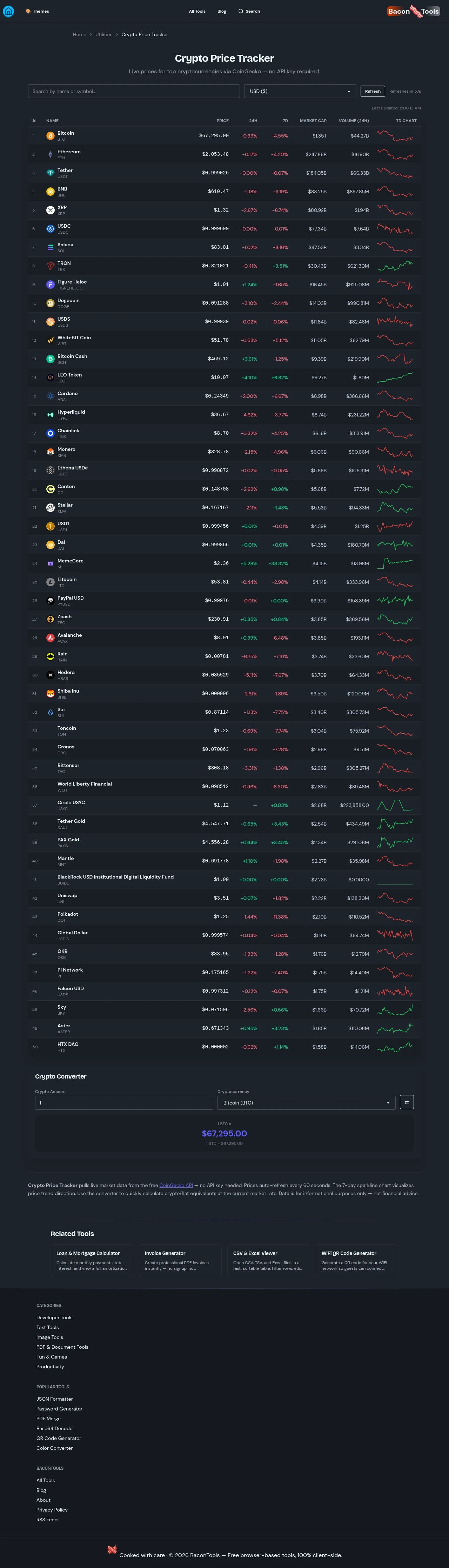Click the BaconTools logo

pyautogui.click(x=413, y=12)
